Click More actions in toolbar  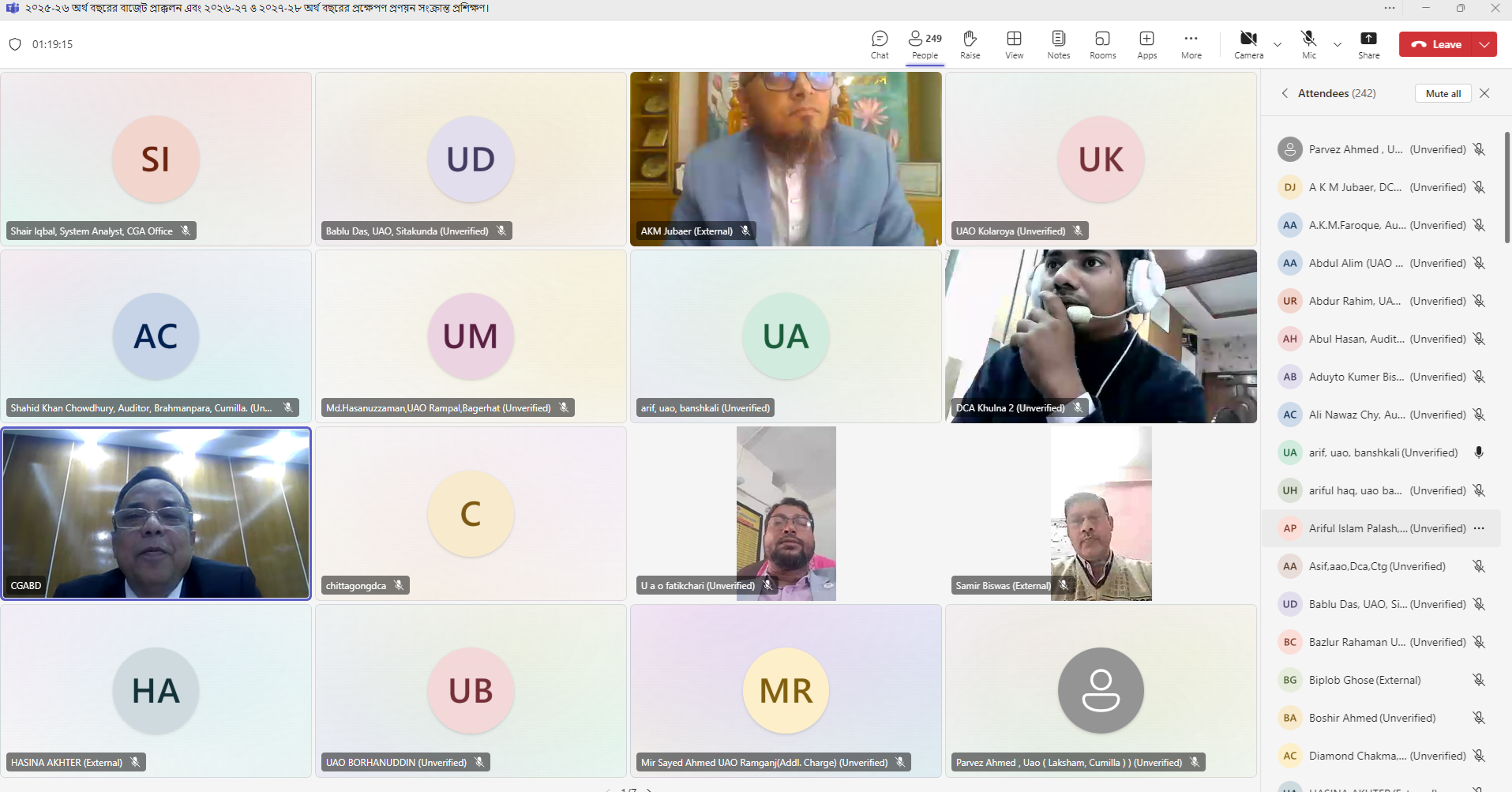(1191, 44)
